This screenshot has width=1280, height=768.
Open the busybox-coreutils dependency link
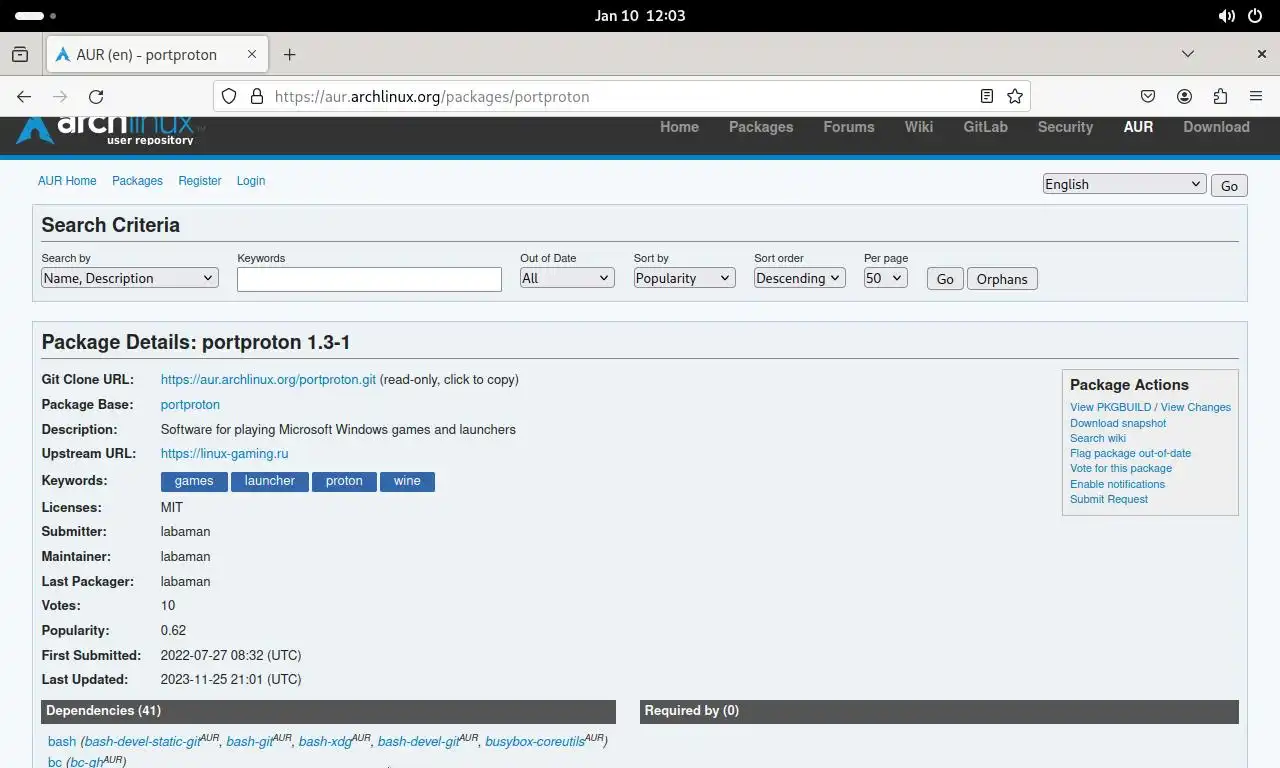pos(535,742)
